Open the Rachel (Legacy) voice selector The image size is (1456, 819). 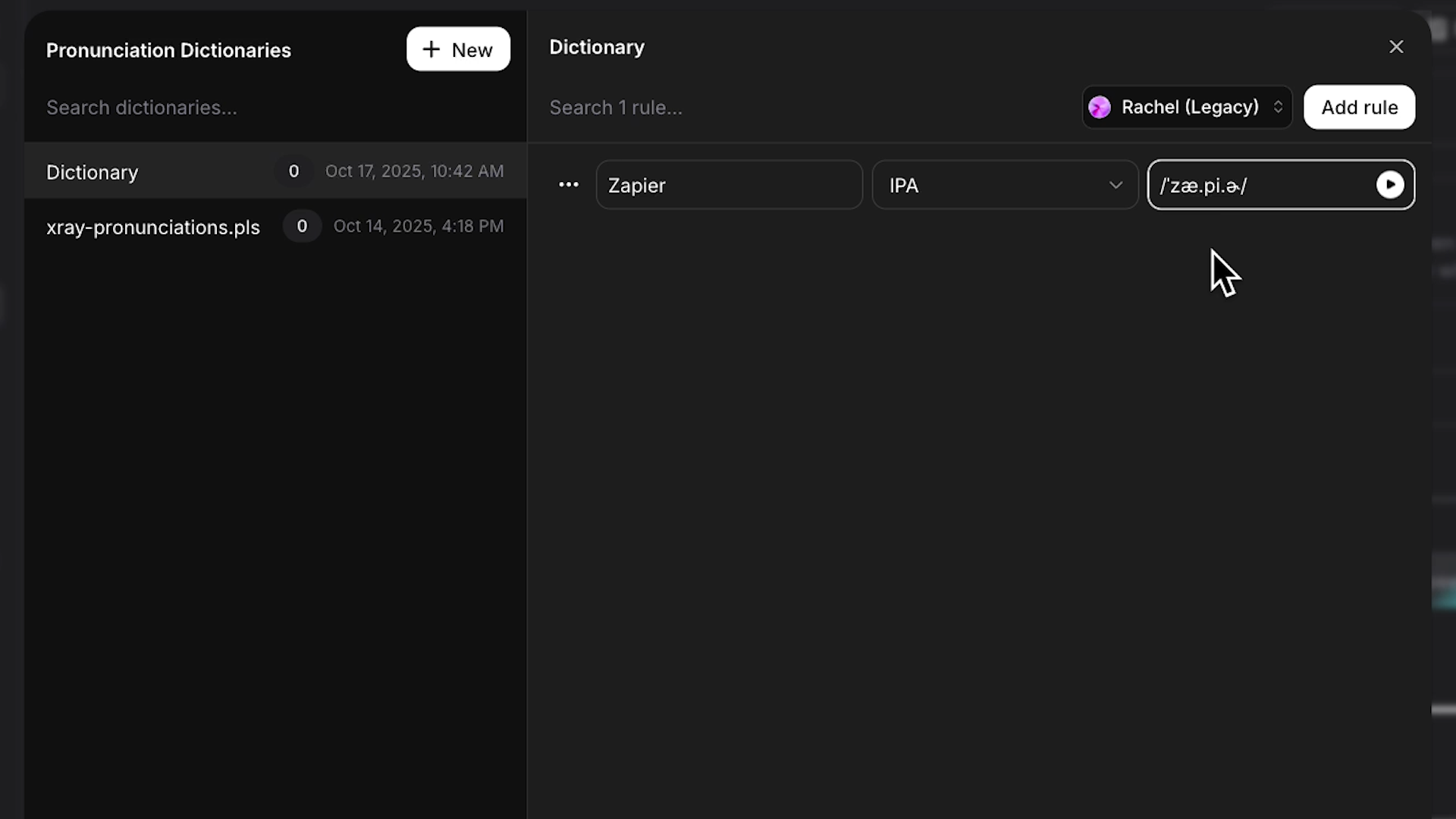click(x=1187, y=107)
